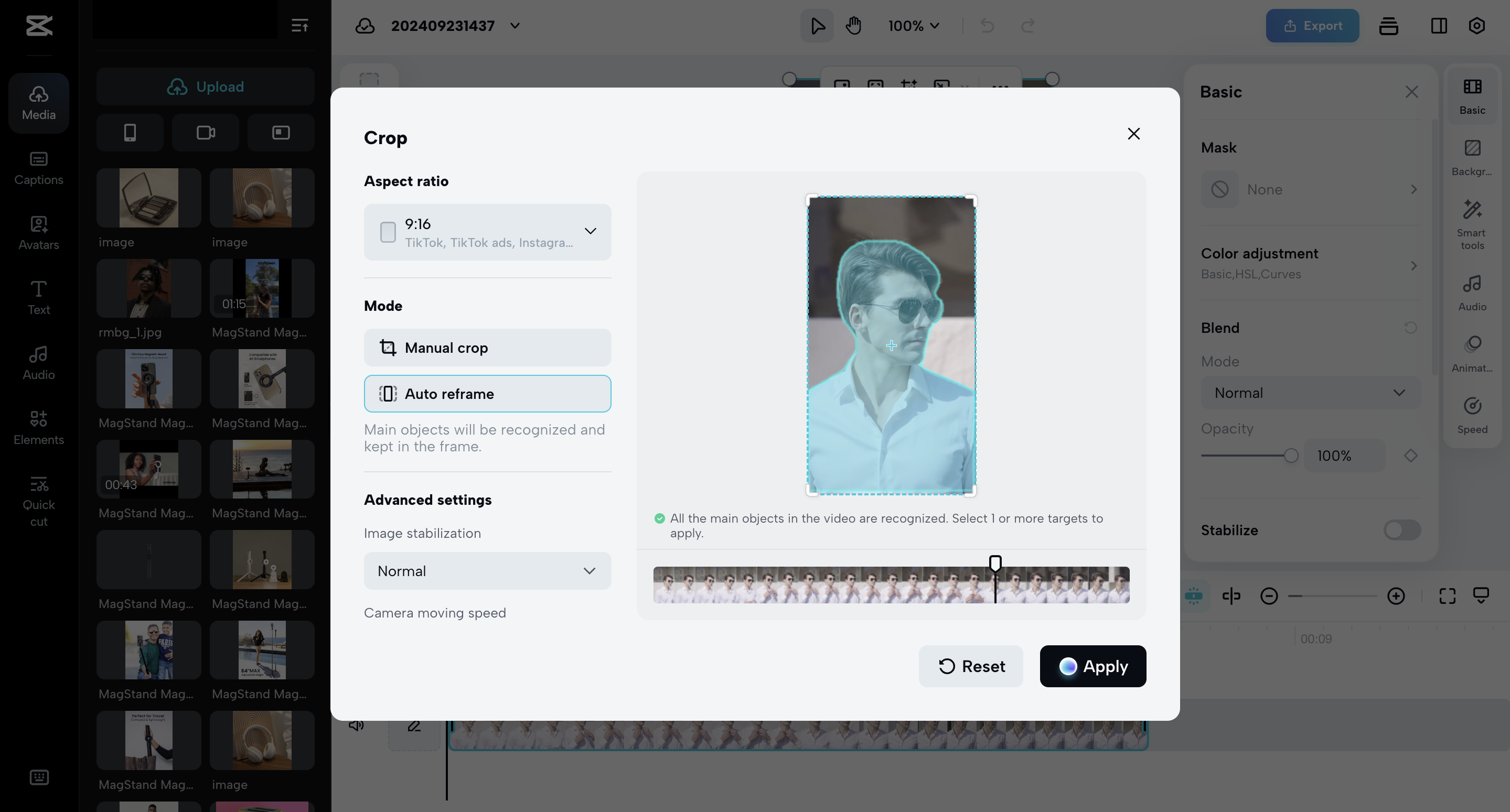Screen dimensions: 1510x812
Task: Select the hand pan tool in the toolbar
Action: pos(853,25)
